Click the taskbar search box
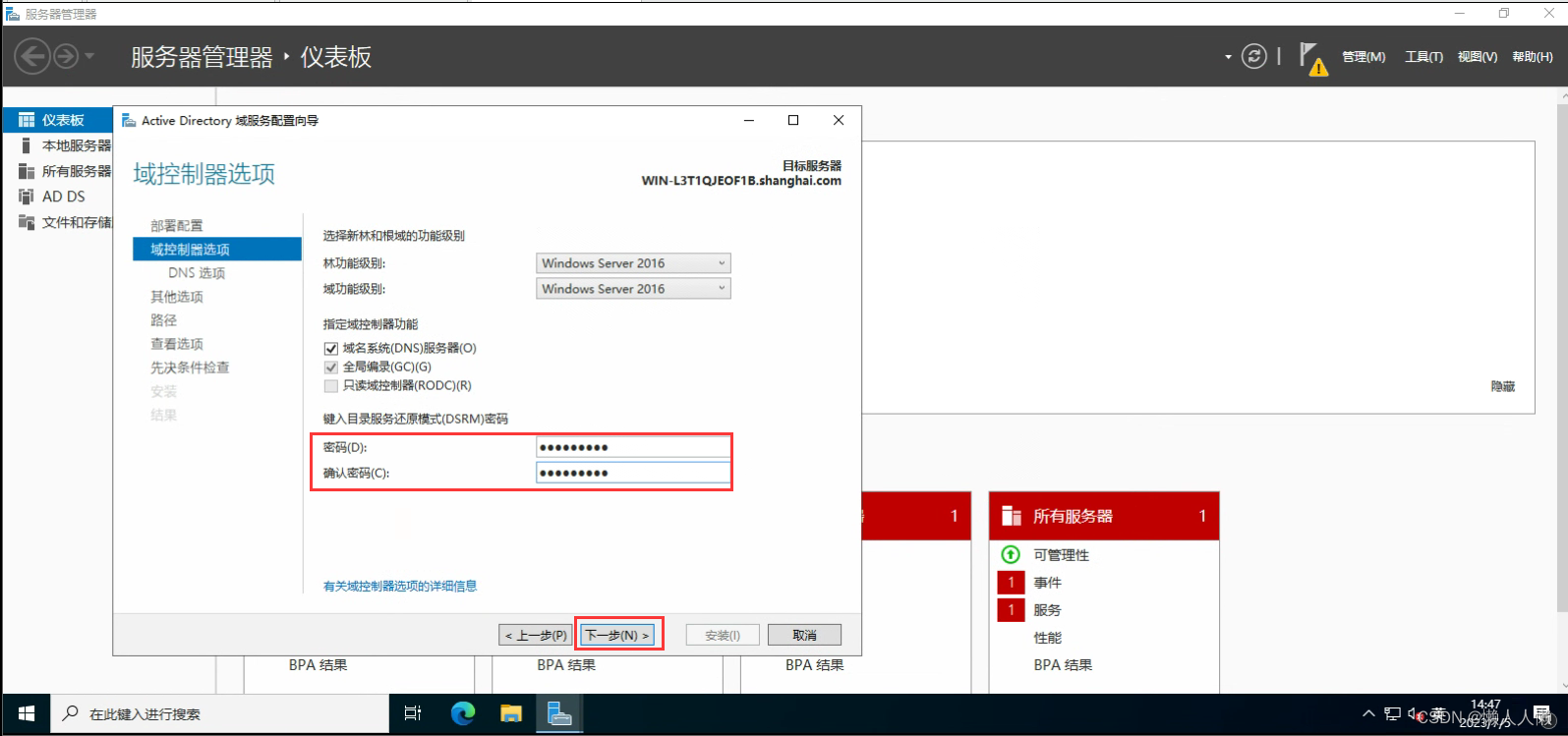 pos(218,714)
